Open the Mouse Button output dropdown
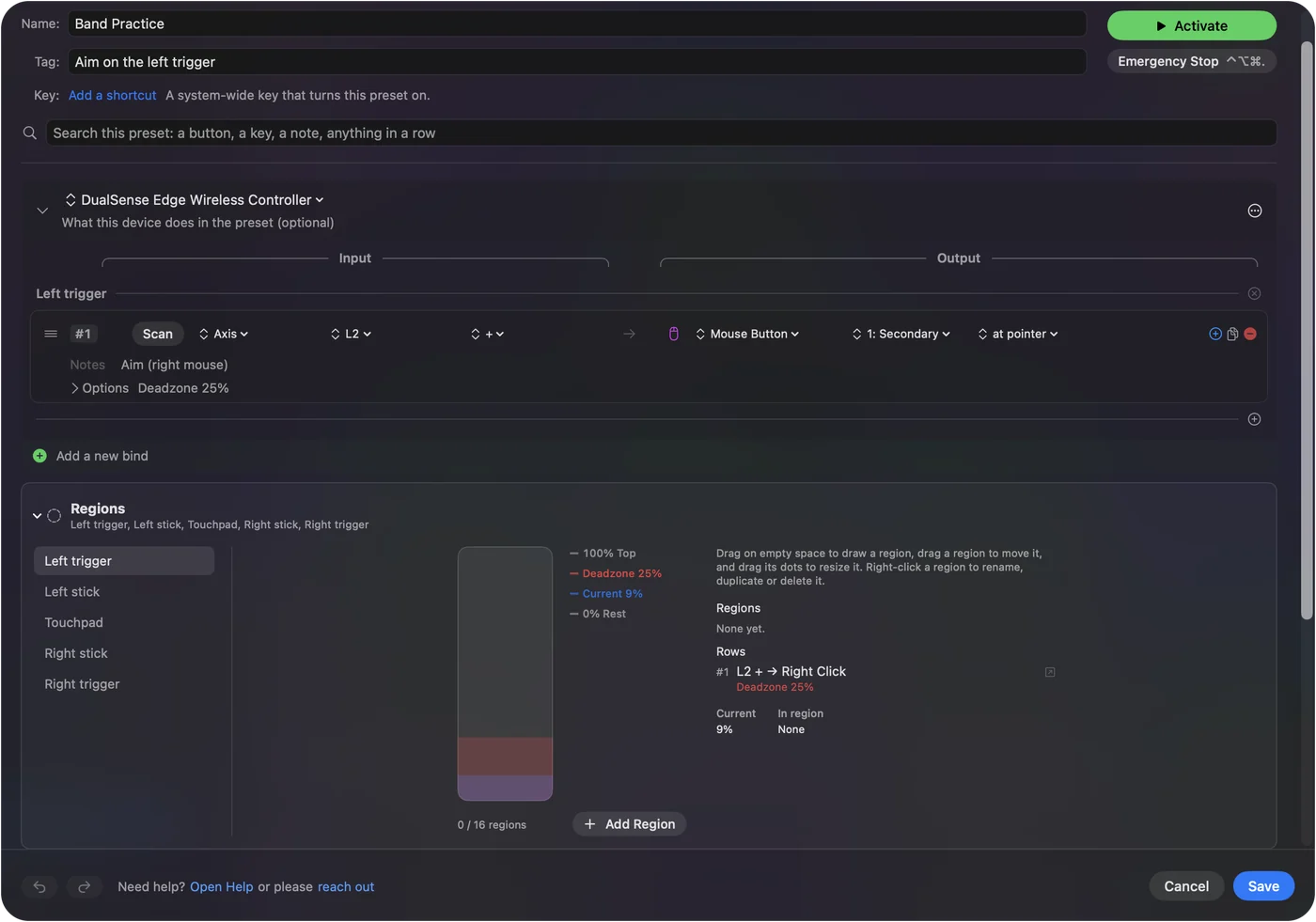 coord(747,334)
